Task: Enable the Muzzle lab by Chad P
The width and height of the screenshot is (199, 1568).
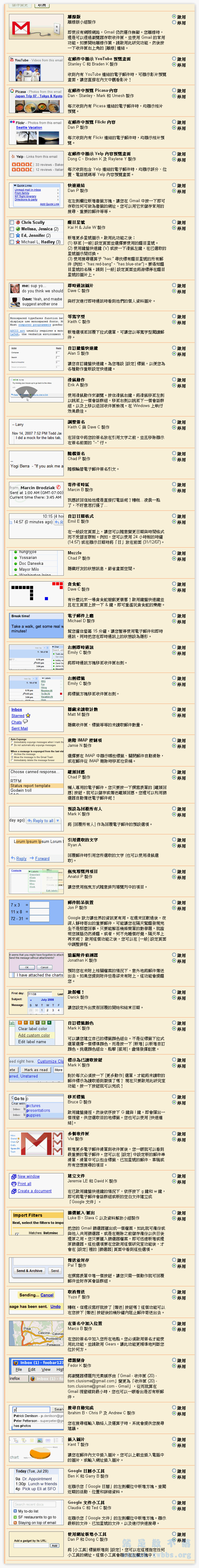Action: point(173,553)
